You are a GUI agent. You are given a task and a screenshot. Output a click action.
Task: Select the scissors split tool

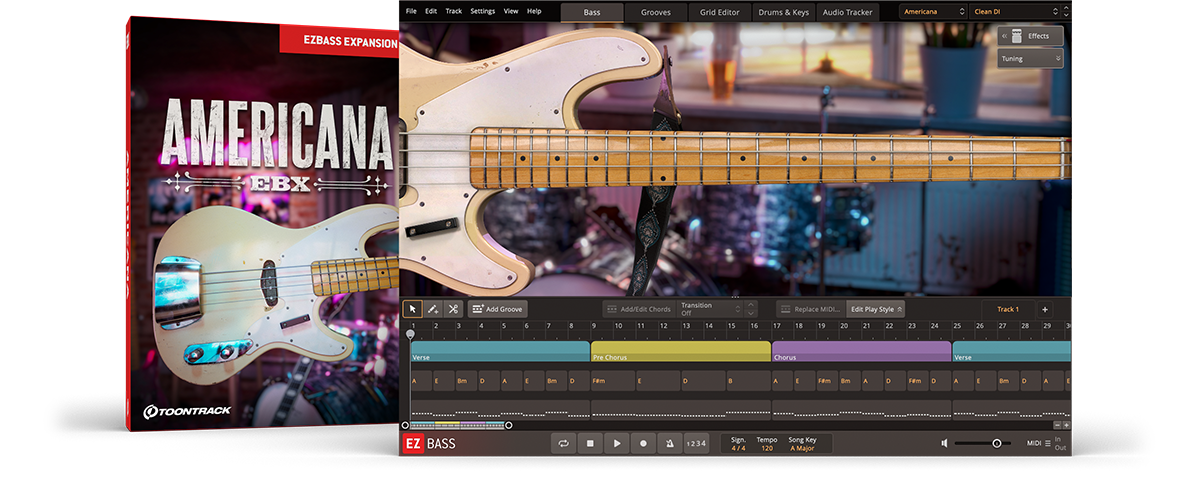coord(453,309)
